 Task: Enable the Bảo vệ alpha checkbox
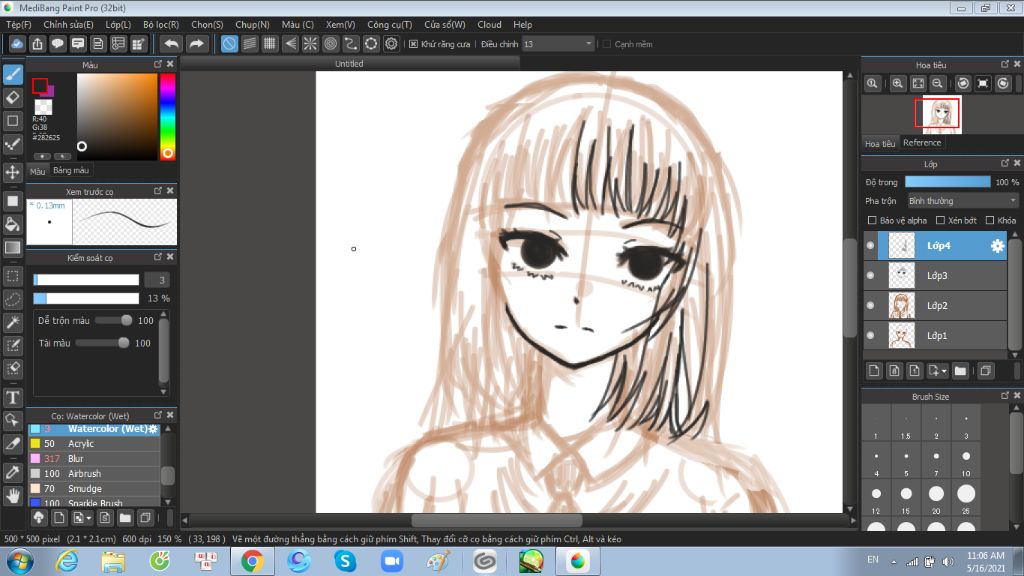click(872, 220)
